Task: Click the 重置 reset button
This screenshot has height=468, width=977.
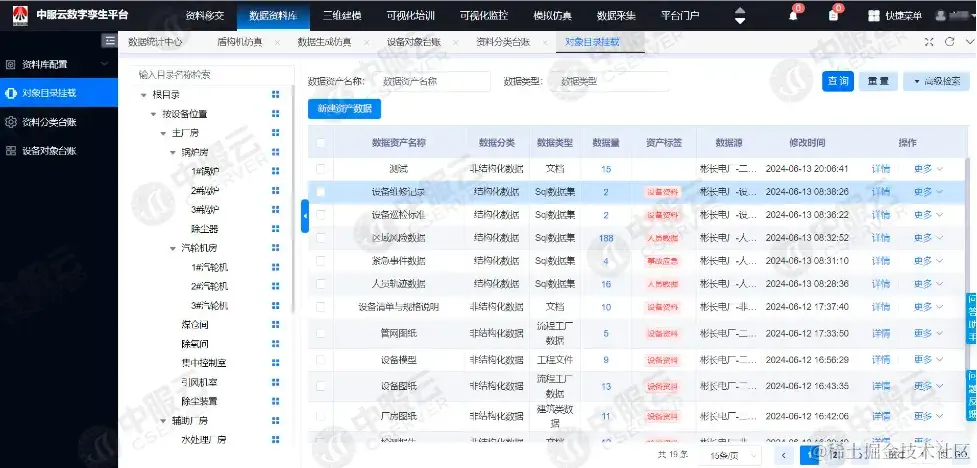Action: tap(878, 81)
